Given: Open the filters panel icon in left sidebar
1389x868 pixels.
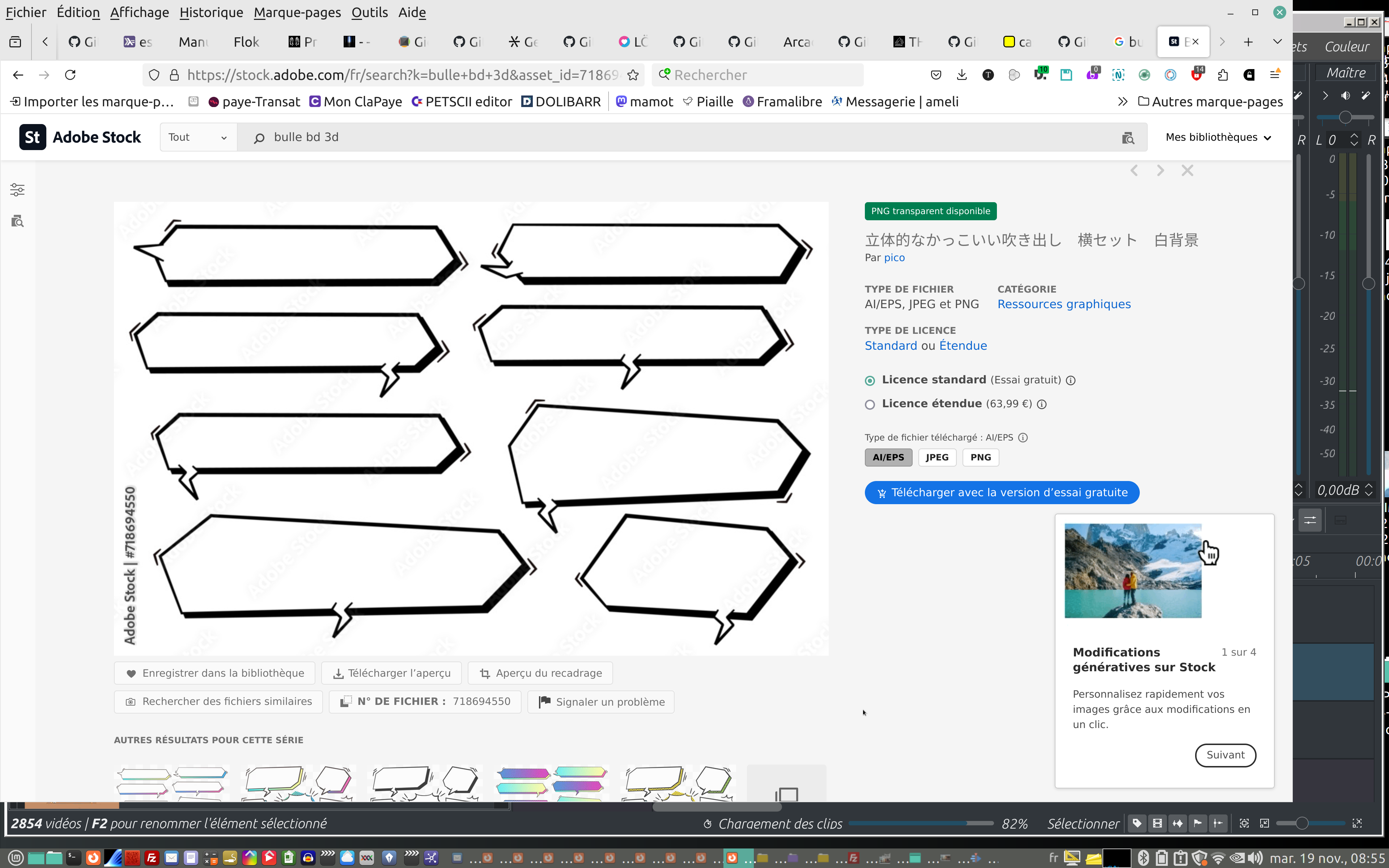Looking at the screenshot, I should pos(17,190).
